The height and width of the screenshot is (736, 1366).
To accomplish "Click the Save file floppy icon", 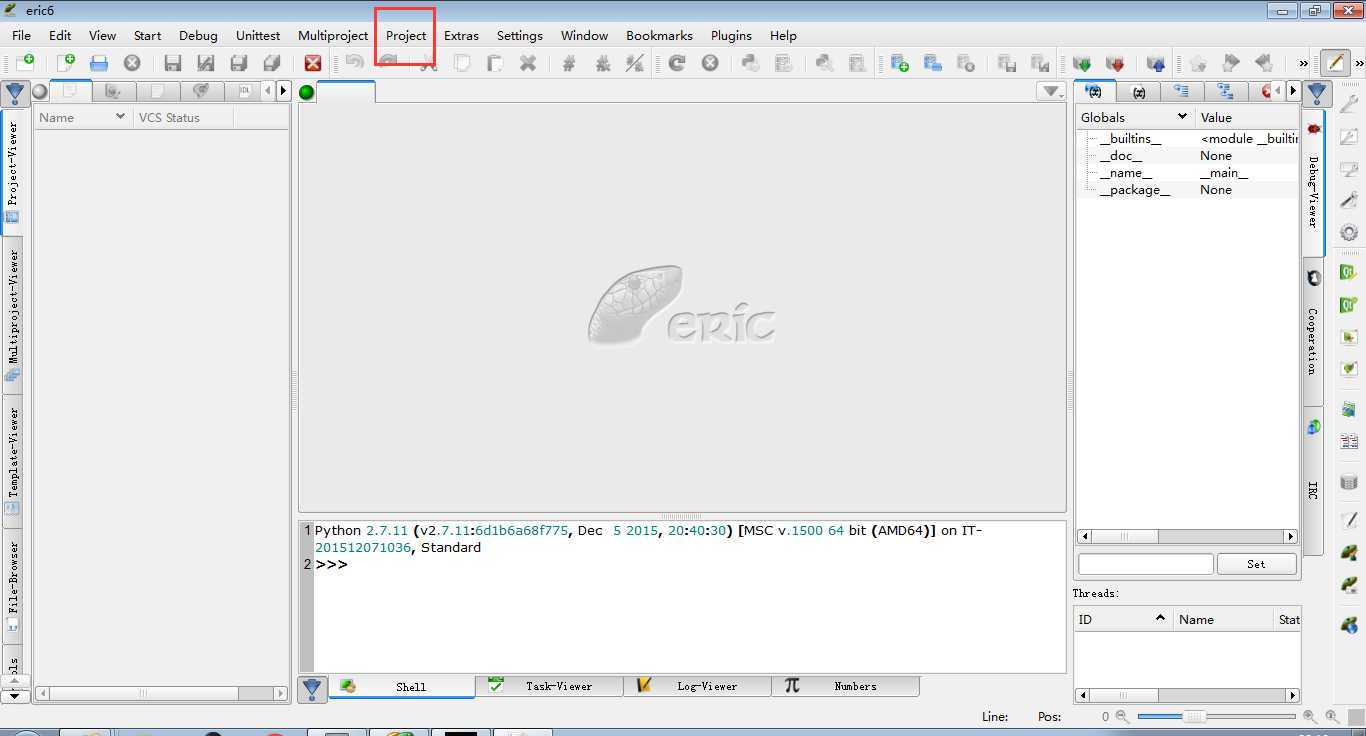I will [x=173, y=63].
